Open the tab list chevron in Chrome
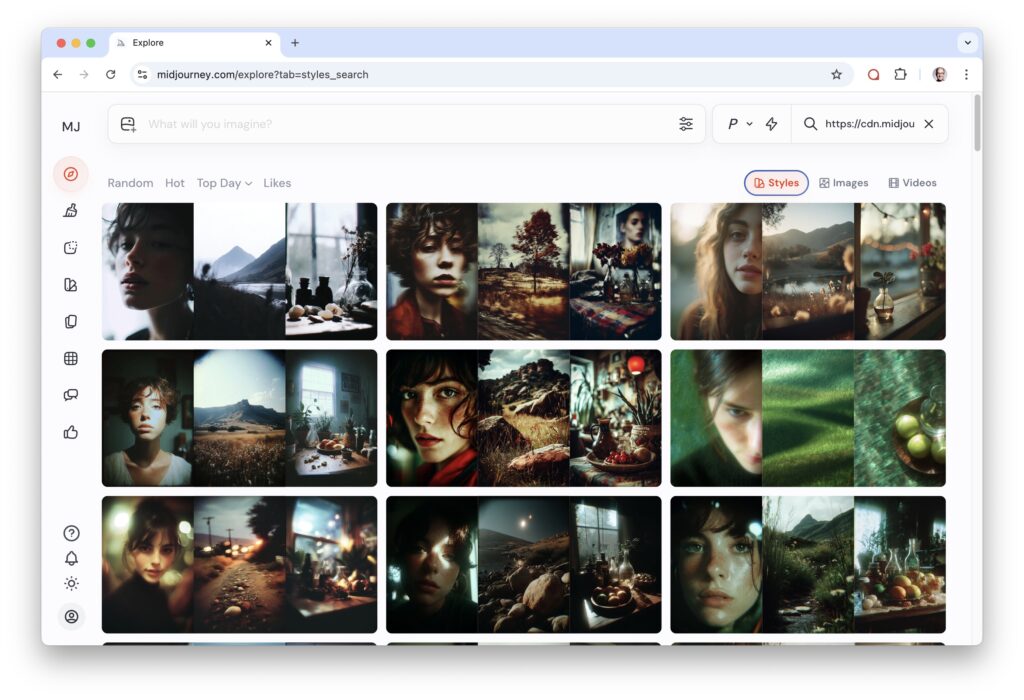The height and width of the screenshot is (700, 1024). pos(966,43)
